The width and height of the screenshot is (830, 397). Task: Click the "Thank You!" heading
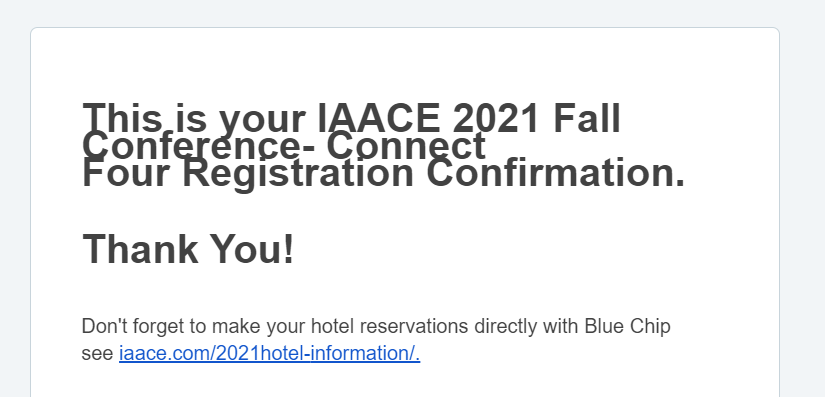click(188, 249)
